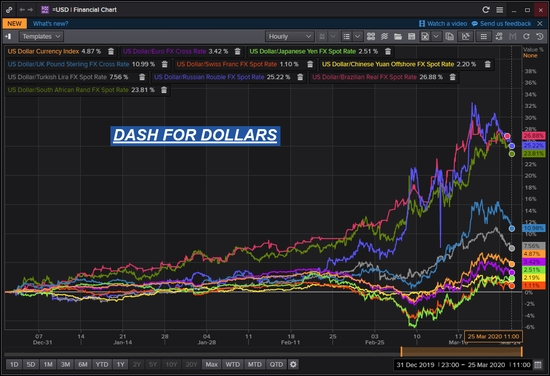Screen dimensions: 550x376
Task: Click the link icon in title bar
Action: coord(9,10)
